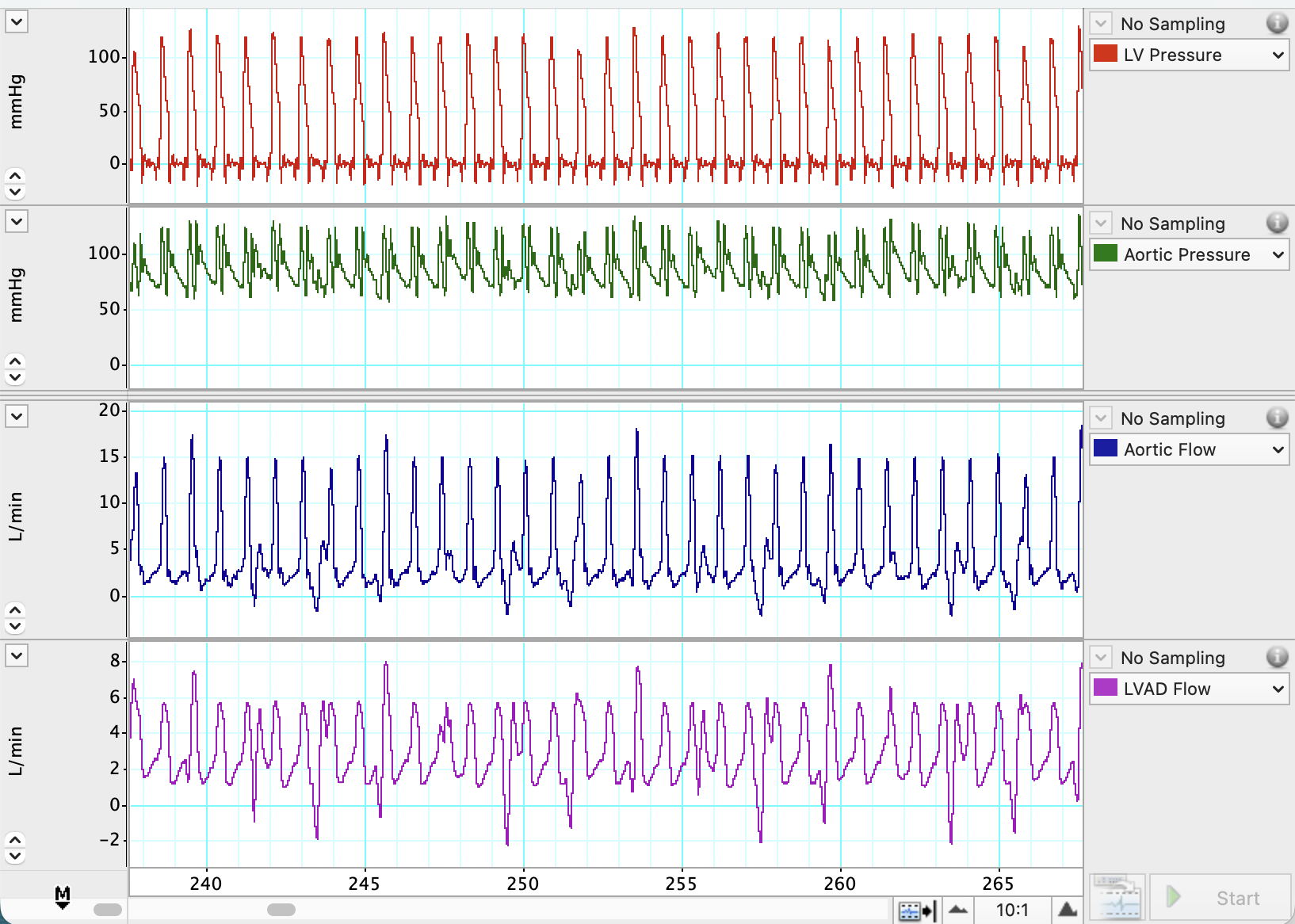The width and height of the screenshot is (1295, 924).
Task: Open the LVAD Flow No Sampling rate arrow
Action: coord(1101,658)
